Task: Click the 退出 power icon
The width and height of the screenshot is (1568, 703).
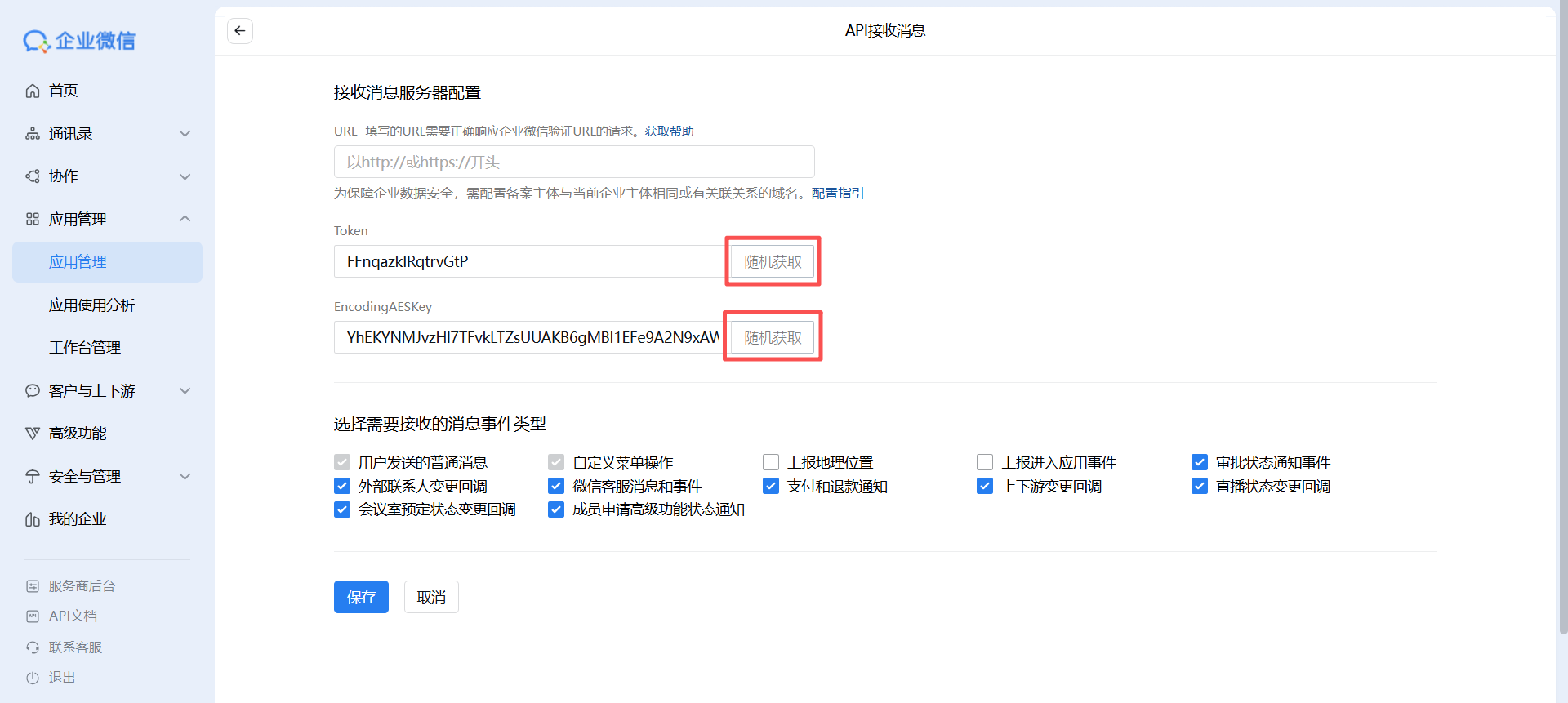Action: tap(33, 678)
